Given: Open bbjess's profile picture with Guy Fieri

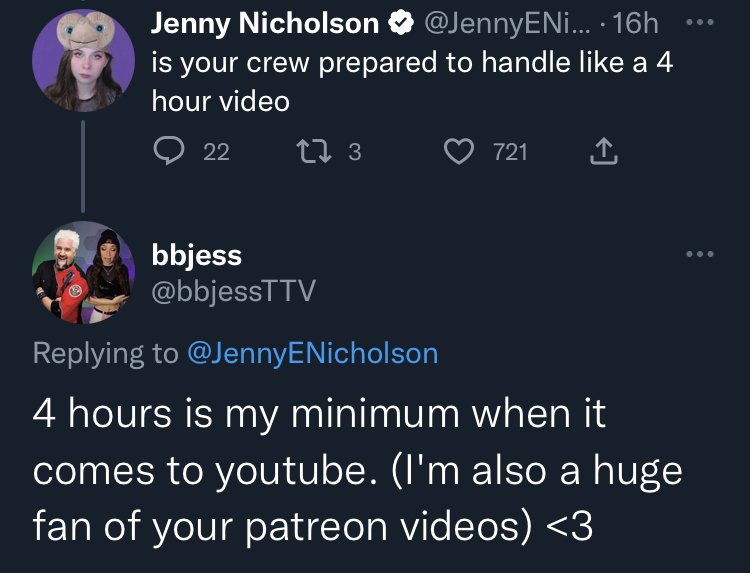Looking at the screenshot, I should click(83, 272).
